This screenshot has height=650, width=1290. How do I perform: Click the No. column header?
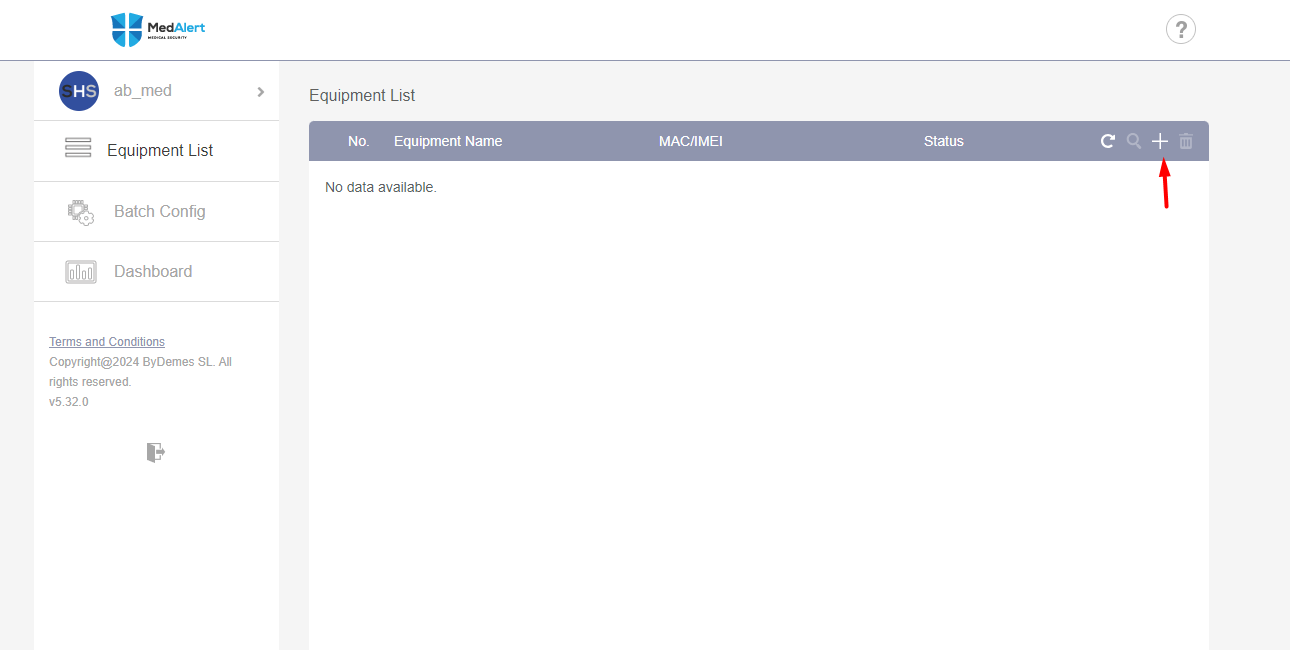(359, 141)
